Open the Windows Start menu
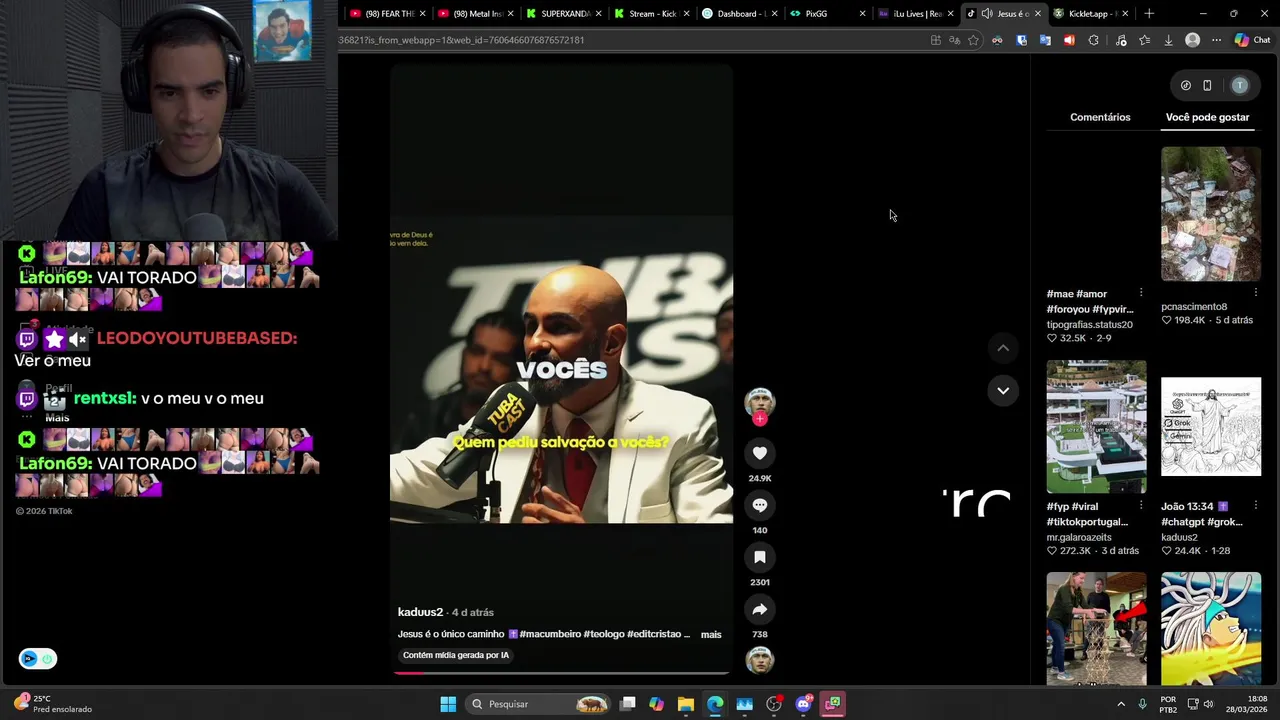This screenshot has width=1280, height=720. pos(448,704)
